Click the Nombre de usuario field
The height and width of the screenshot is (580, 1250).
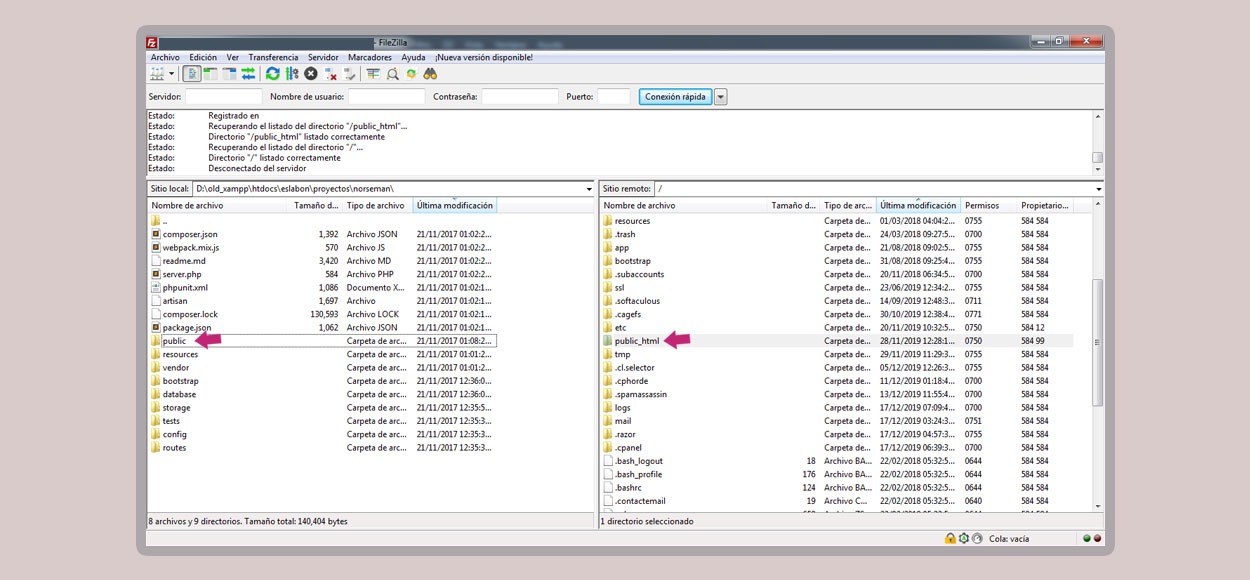click(387, 97)
